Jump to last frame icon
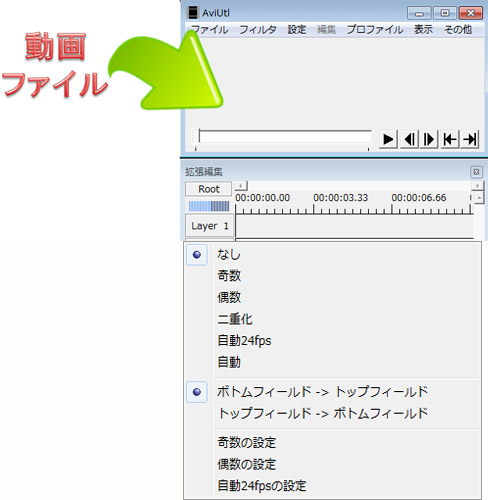 (470, 139)
